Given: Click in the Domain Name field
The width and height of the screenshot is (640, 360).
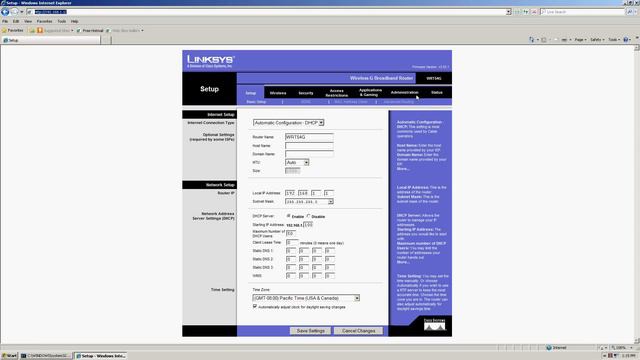Looking at the screenshot, I should 309,154.
